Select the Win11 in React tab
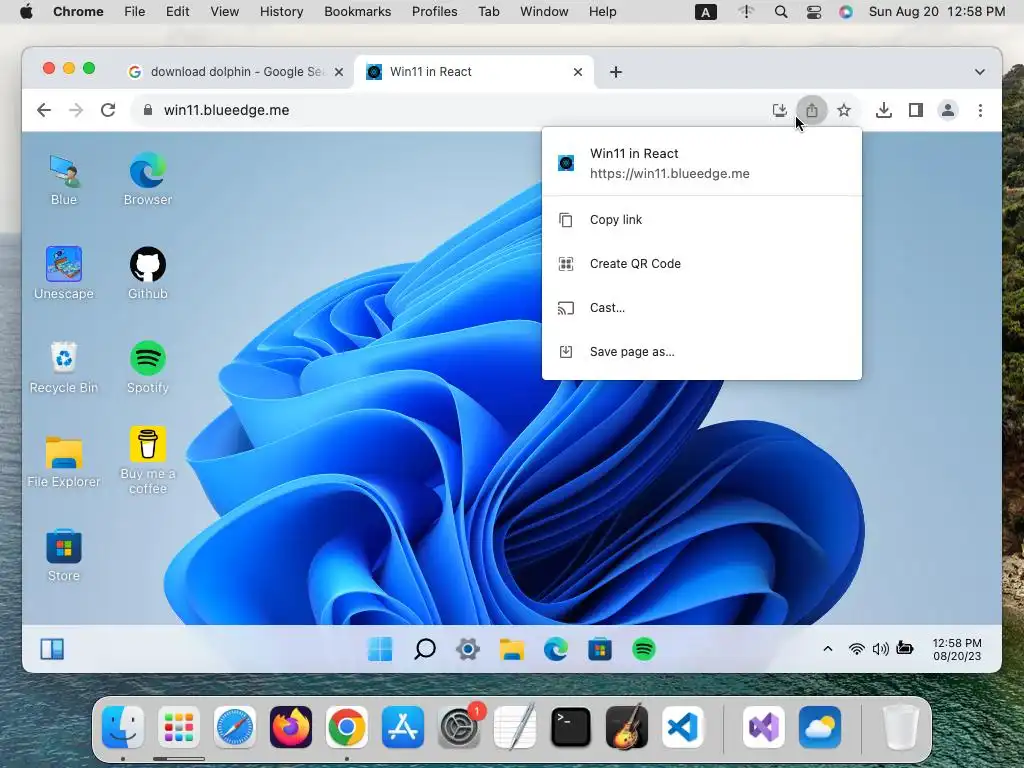Screen dimensions: 1024x768 tap(475, 72)
